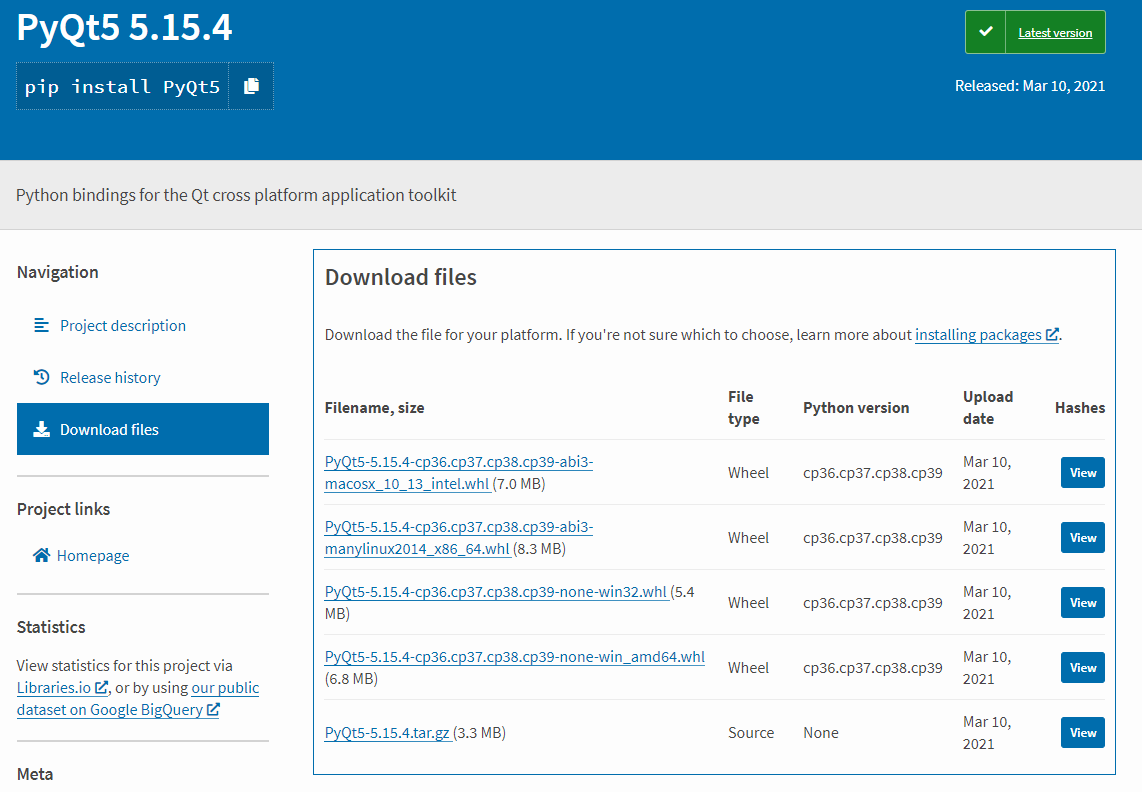The image size is (1142, 792).
Task: Click external-link icon next to Libraries.io
Action: click(101, 687)
